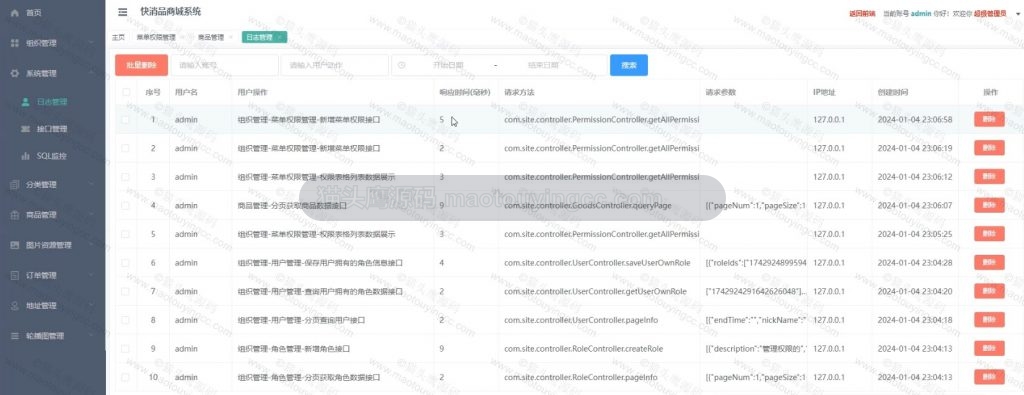The width and height of the screenshot is (1024, 395).
Task: Expand the 组织管理 menu chevron
Action: (91, 43)
